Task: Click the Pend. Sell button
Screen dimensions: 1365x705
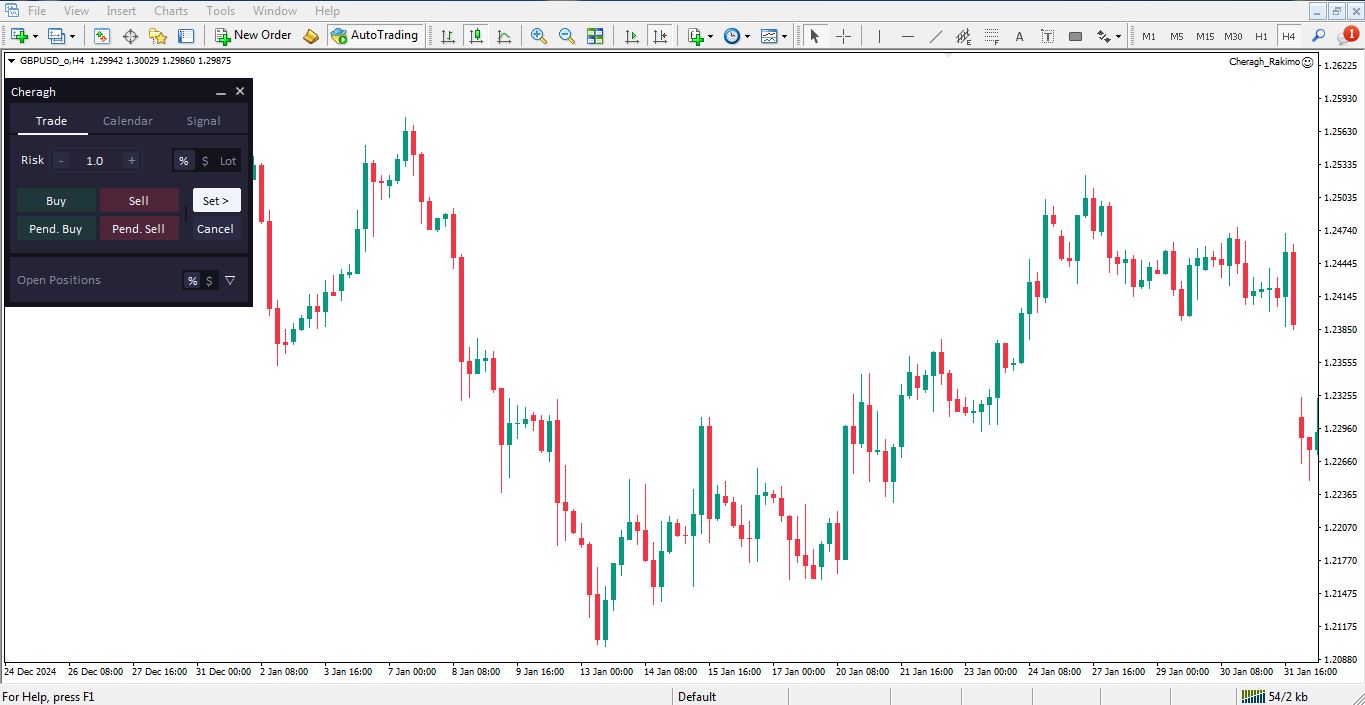Action: tap(139, 229)
